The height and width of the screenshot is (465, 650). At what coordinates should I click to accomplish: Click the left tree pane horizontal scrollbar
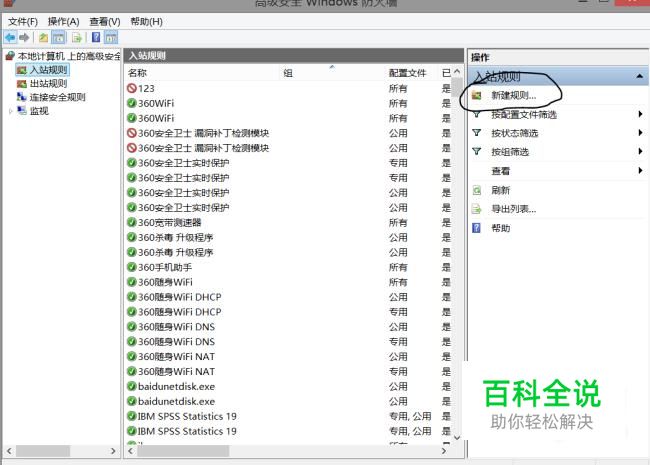pyautogui.click(x=43, y=451)
